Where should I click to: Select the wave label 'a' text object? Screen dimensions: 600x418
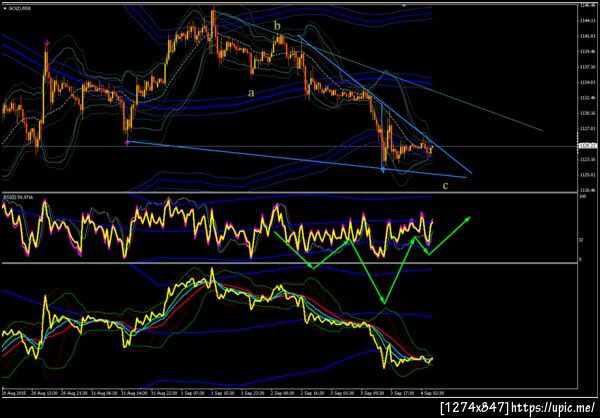(x=251, y=92)
